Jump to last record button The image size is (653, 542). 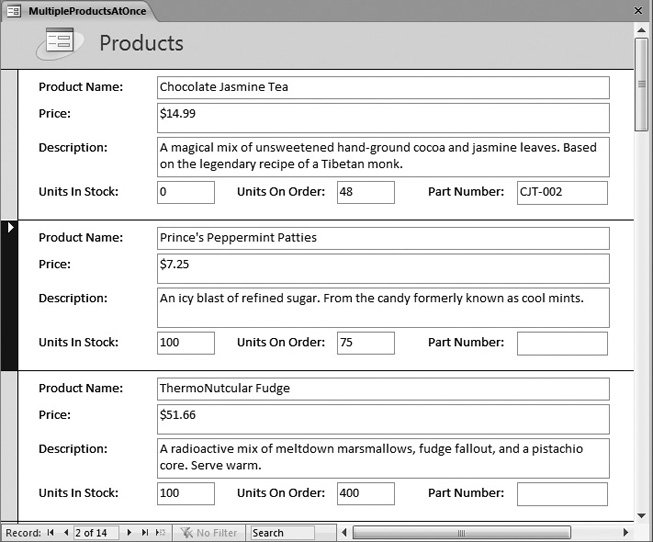pos(144,533)
